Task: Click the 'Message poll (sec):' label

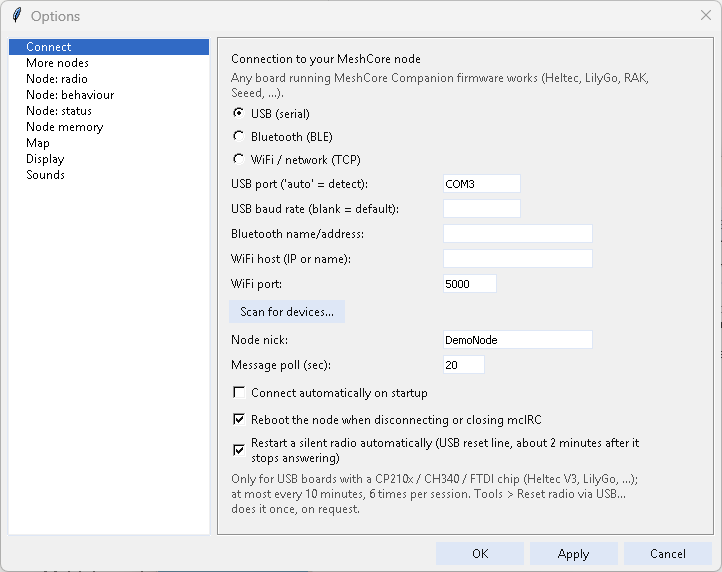Action: (x=281, y=365)
